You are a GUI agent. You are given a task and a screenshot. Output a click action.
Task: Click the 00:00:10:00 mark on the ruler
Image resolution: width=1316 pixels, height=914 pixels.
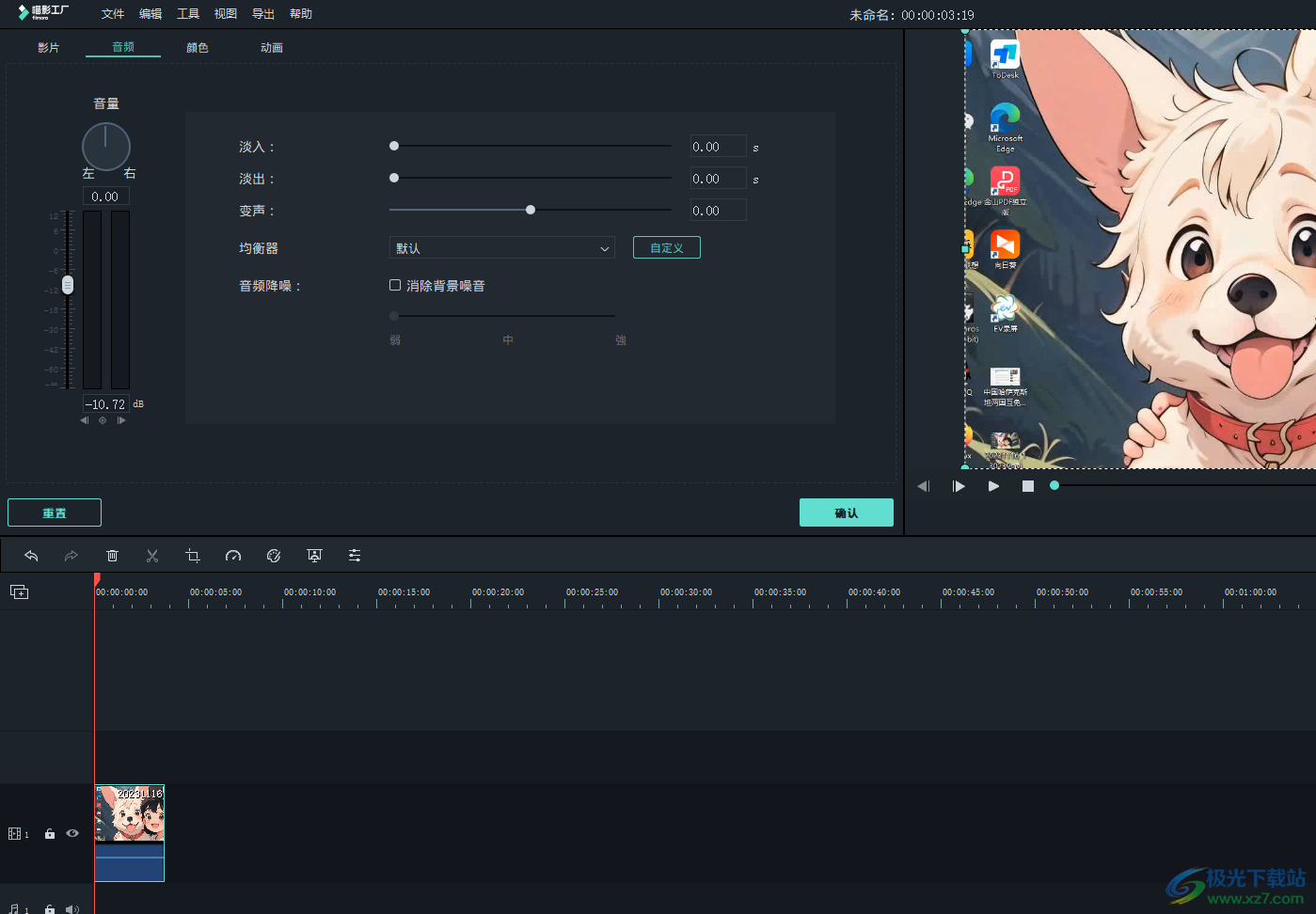[x=309, y=592]
